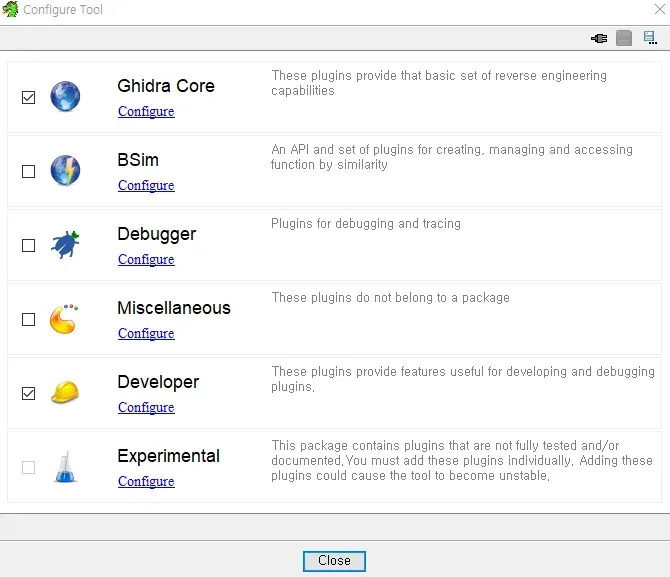Viewport: 670px width, 577px height.
Task: Click the 'Configure Tool' window title
Action: pos(63,9)
